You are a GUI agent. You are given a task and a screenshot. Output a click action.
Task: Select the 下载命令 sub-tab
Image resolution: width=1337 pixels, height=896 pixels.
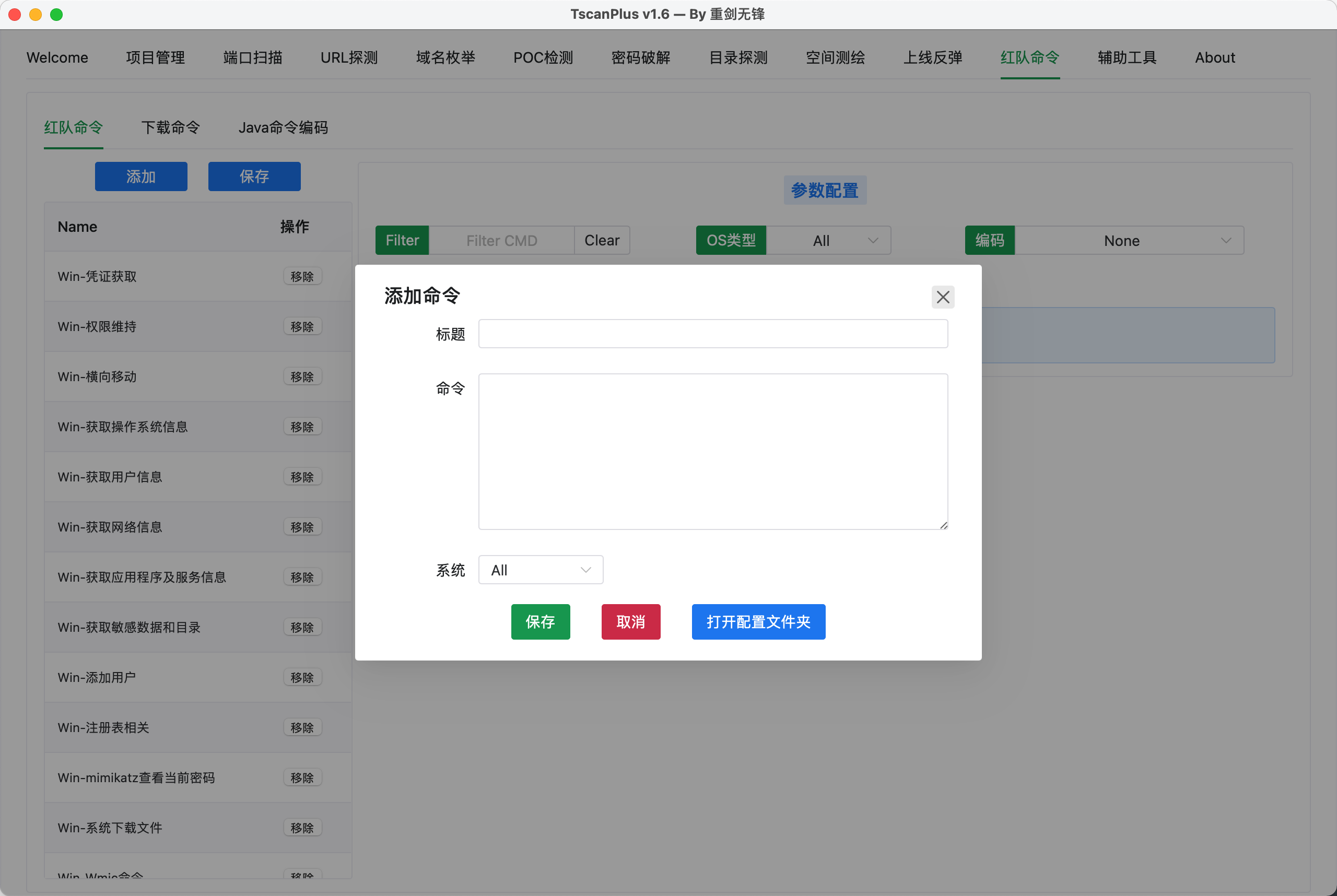tap(170, 127)
